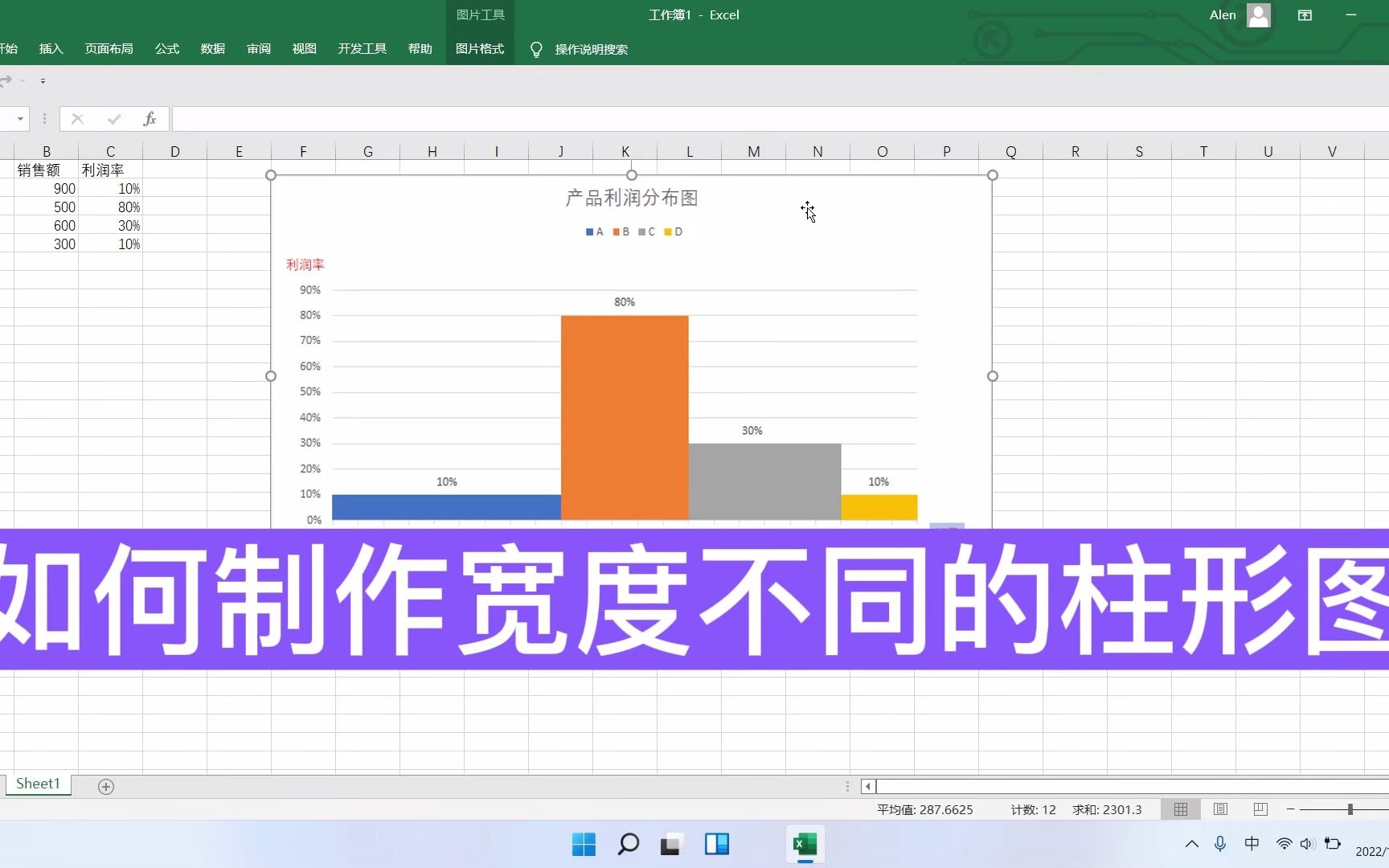Toggle the microphone icon in system tray
Viewport: 1389px width, 868px height.
pyautogui.click(x=1220, y=843)
